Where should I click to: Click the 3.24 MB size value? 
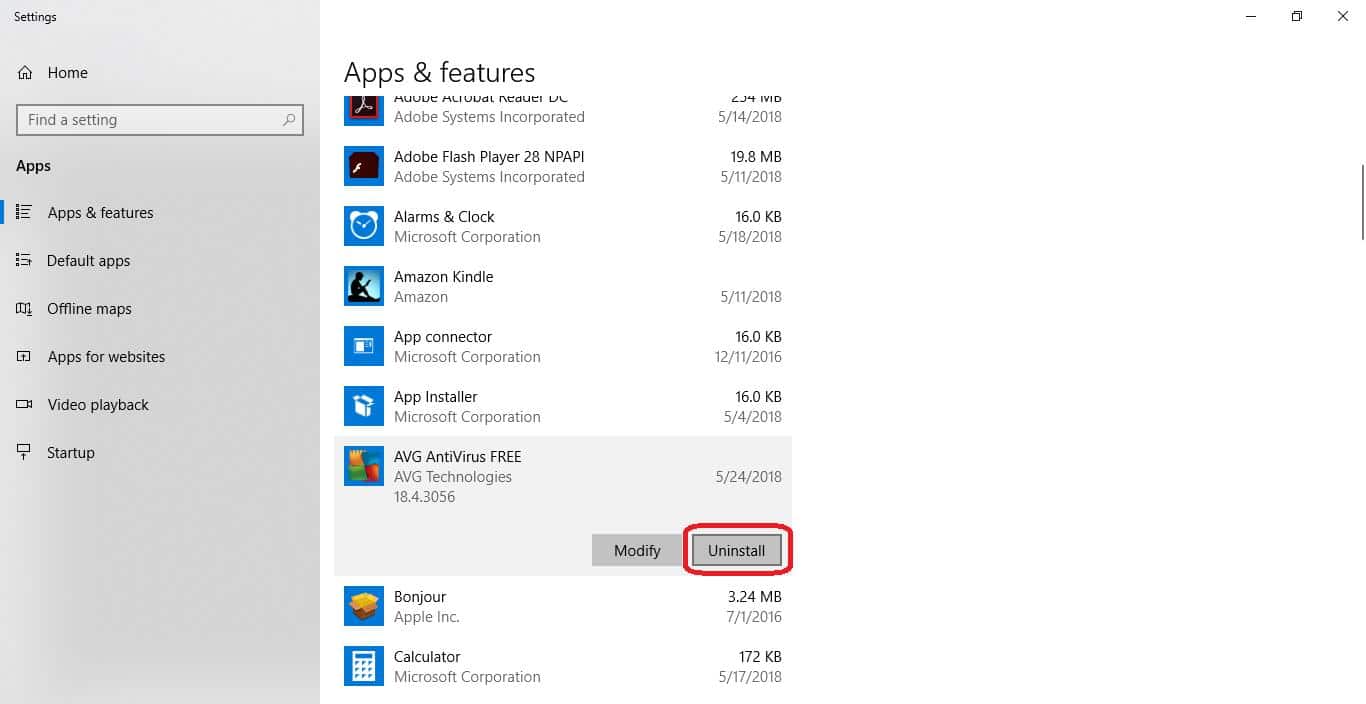click(755, 597)
